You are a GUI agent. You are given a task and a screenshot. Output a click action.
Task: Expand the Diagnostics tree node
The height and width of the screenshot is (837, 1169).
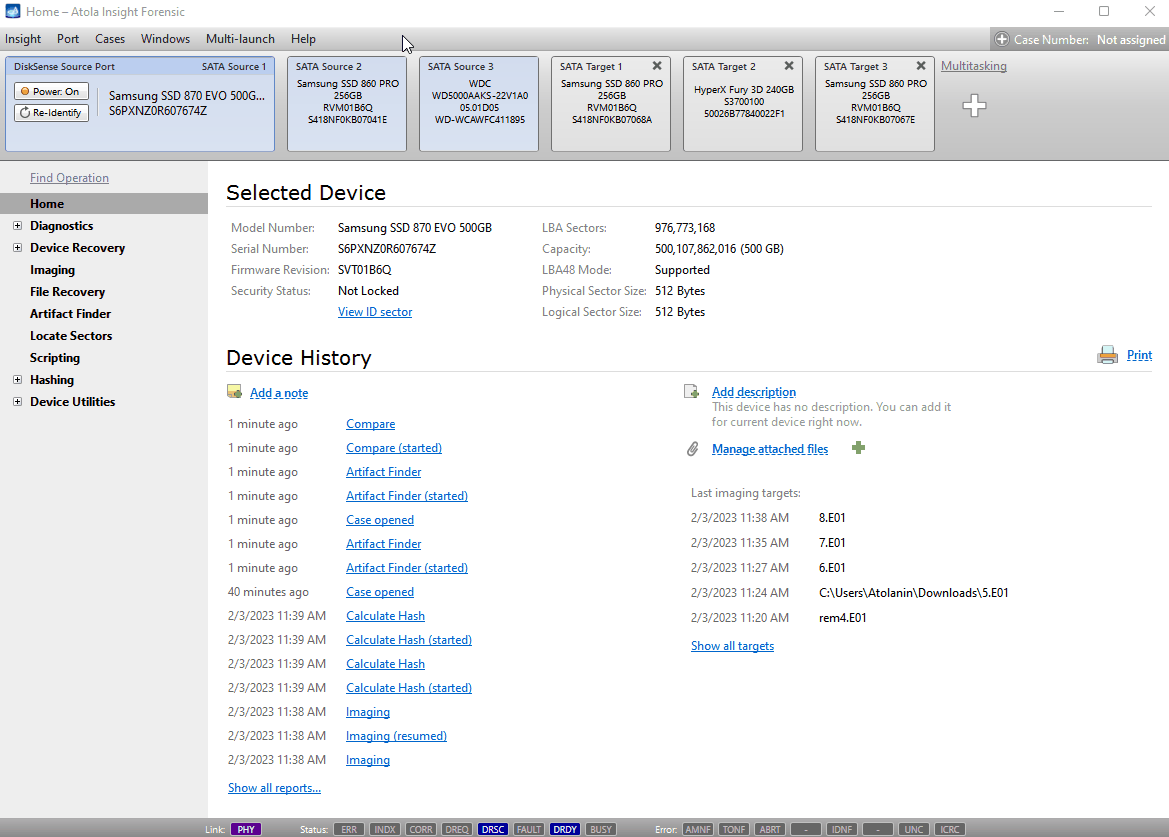(17, 225)
